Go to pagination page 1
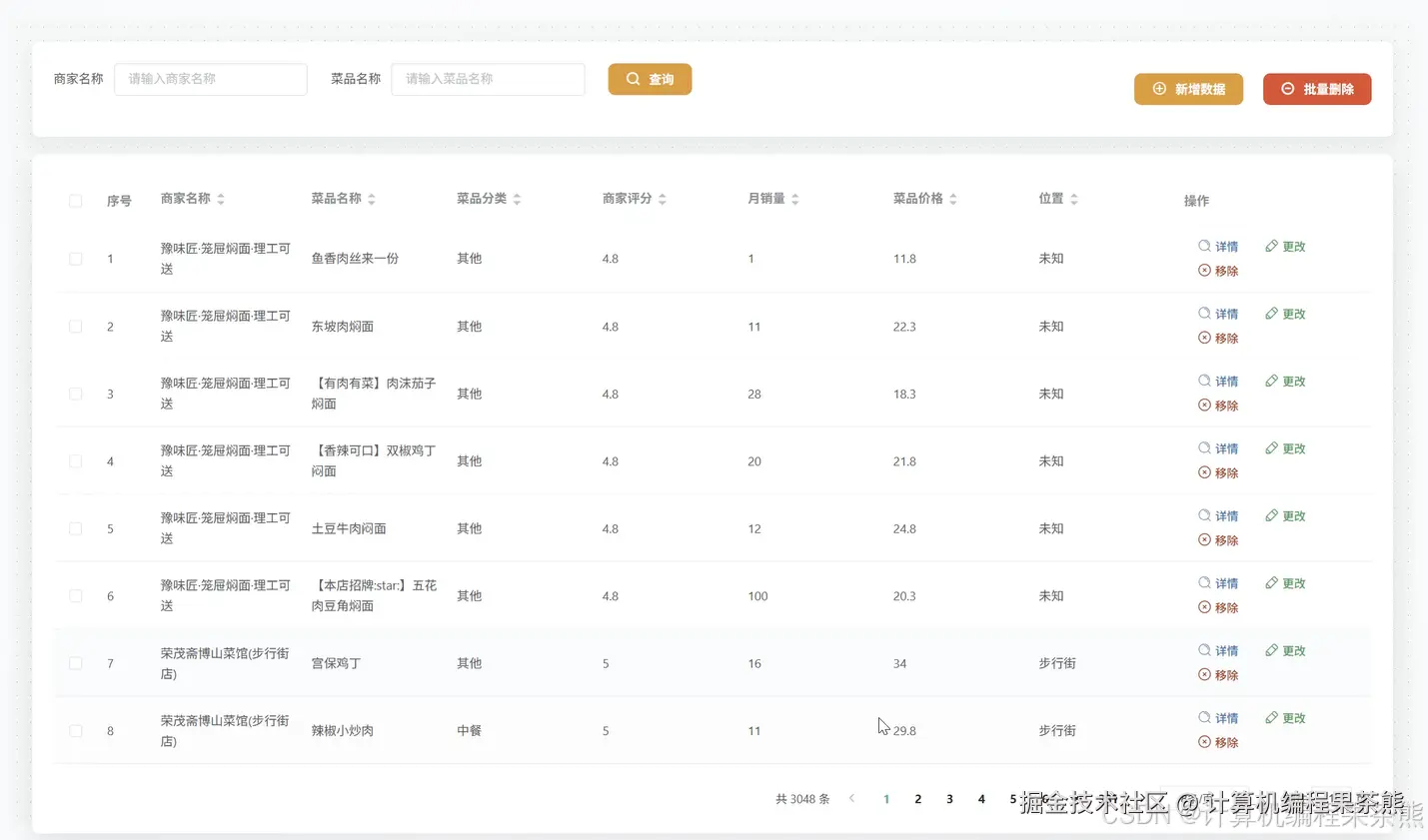1428x840 pixels. pos(886,799)
